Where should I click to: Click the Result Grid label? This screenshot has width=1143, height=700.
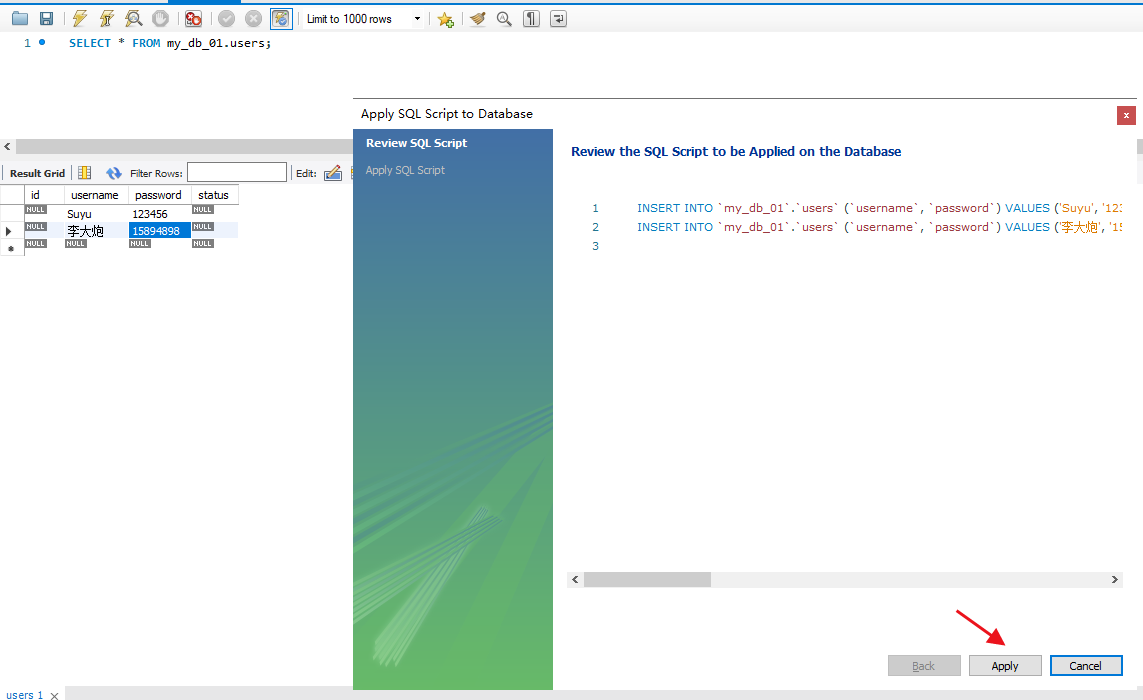pos(37,173)
